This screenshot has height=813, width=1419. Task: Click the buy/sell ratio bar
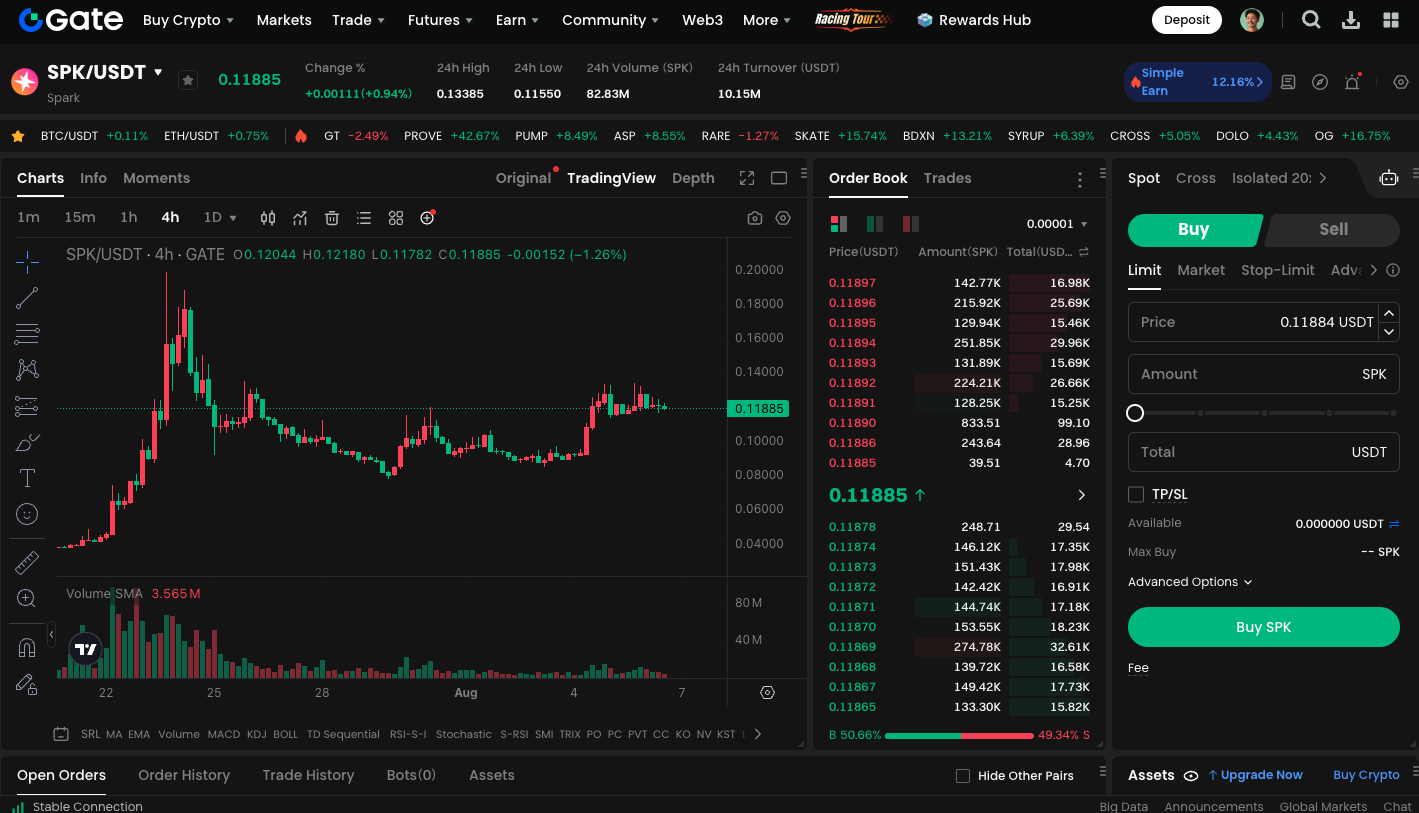point(959,736)
